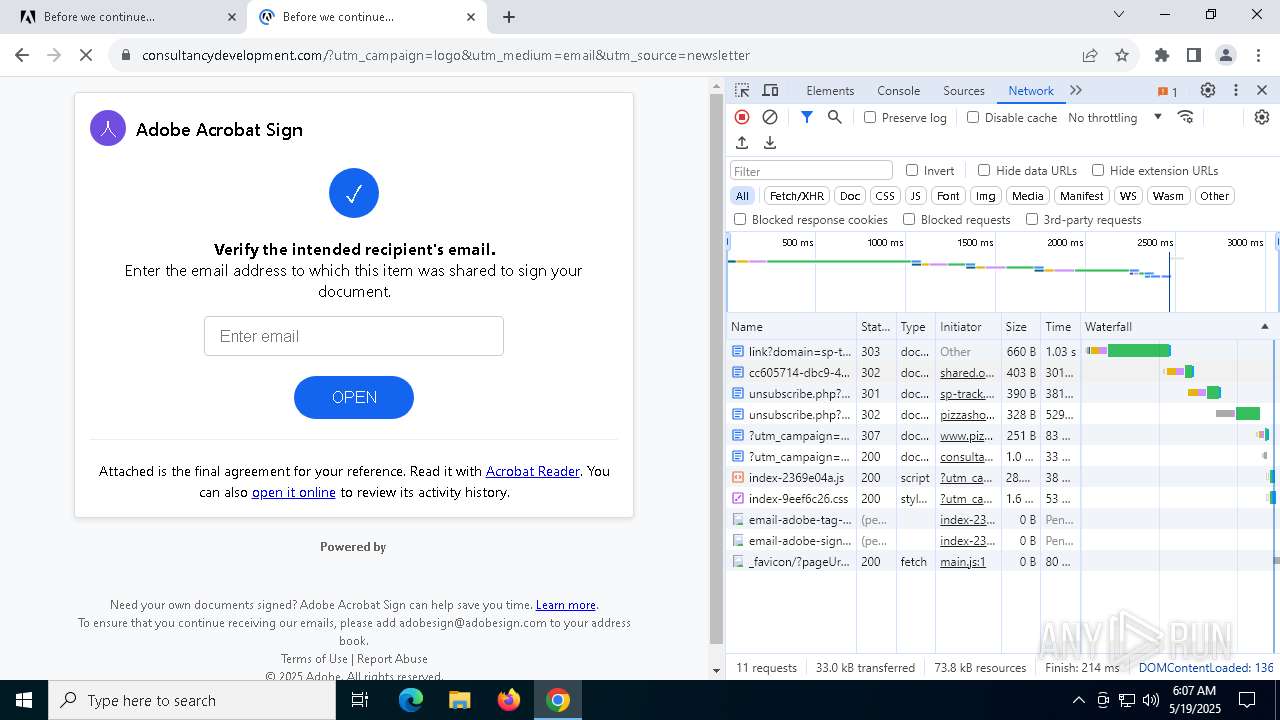Viewport: 1280px width, 720px height.
Task: Enable Disable cache checkbox
Action: coord(973,117)
